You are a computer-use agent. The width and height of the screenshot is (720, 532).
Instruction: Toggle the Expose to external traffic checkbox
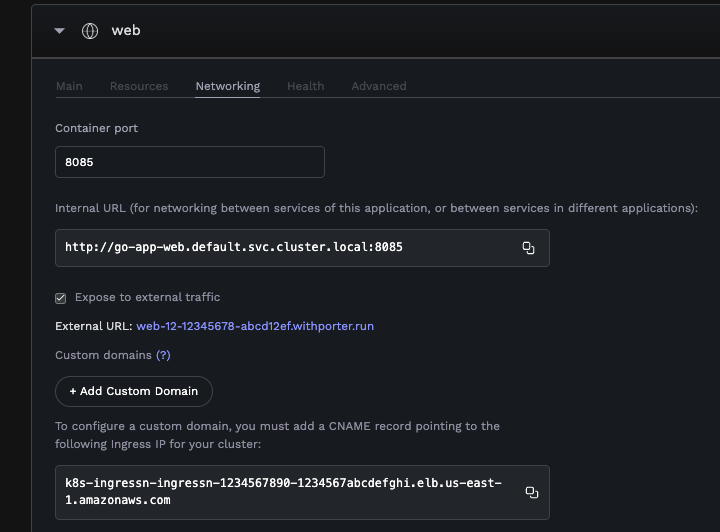point(61,298)
